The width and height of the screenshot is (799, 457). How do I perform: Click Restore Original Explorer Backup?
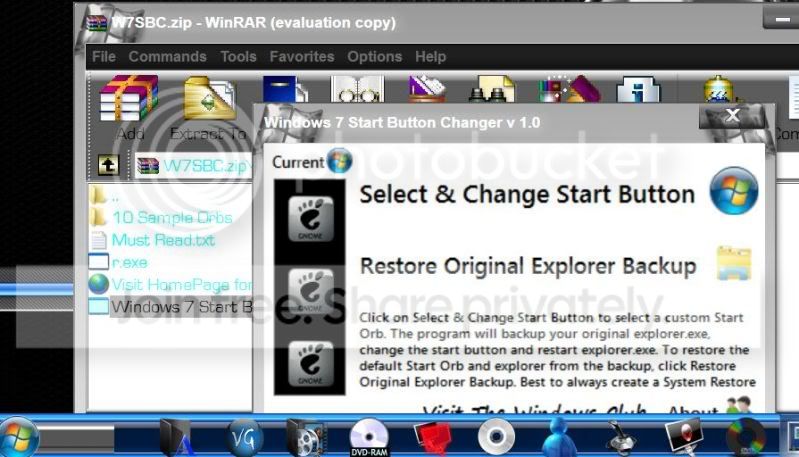(528, 266)
